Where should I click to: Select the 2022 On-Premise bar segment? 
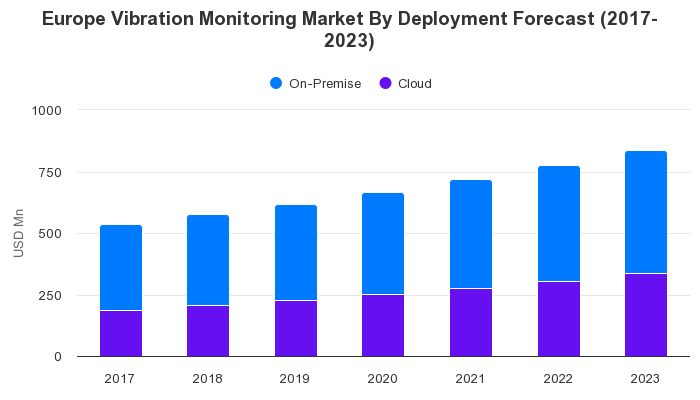559,224
